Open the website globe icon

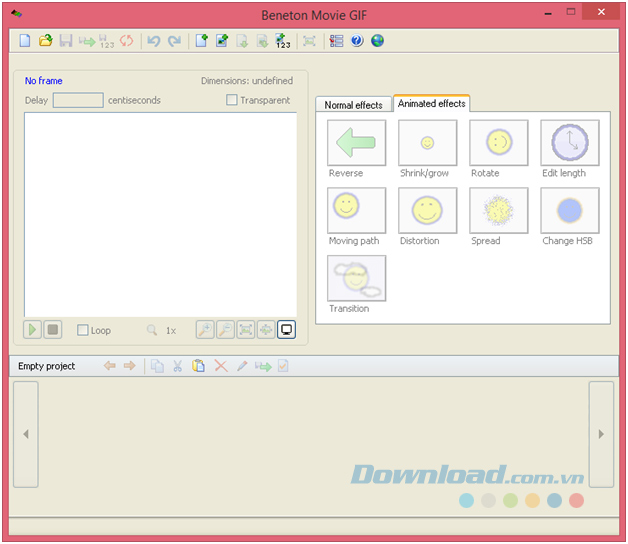377,41
